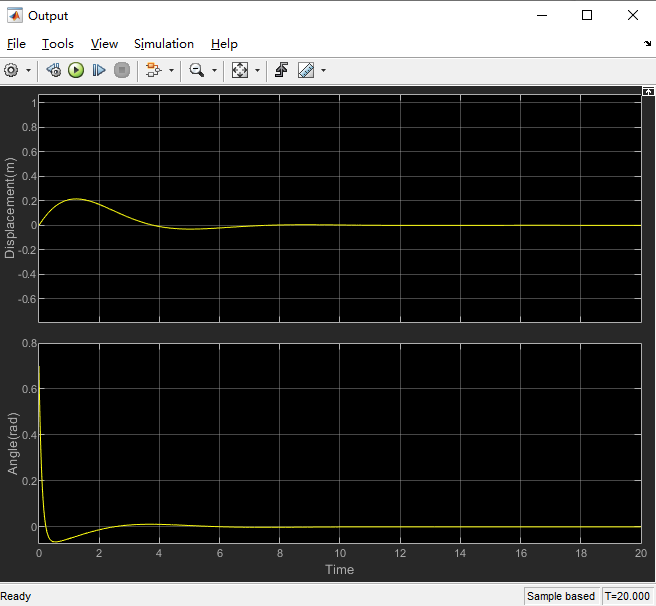Open the Tools menu
Viewport: 656px width, 606px height.
click(x=58, y=44)
